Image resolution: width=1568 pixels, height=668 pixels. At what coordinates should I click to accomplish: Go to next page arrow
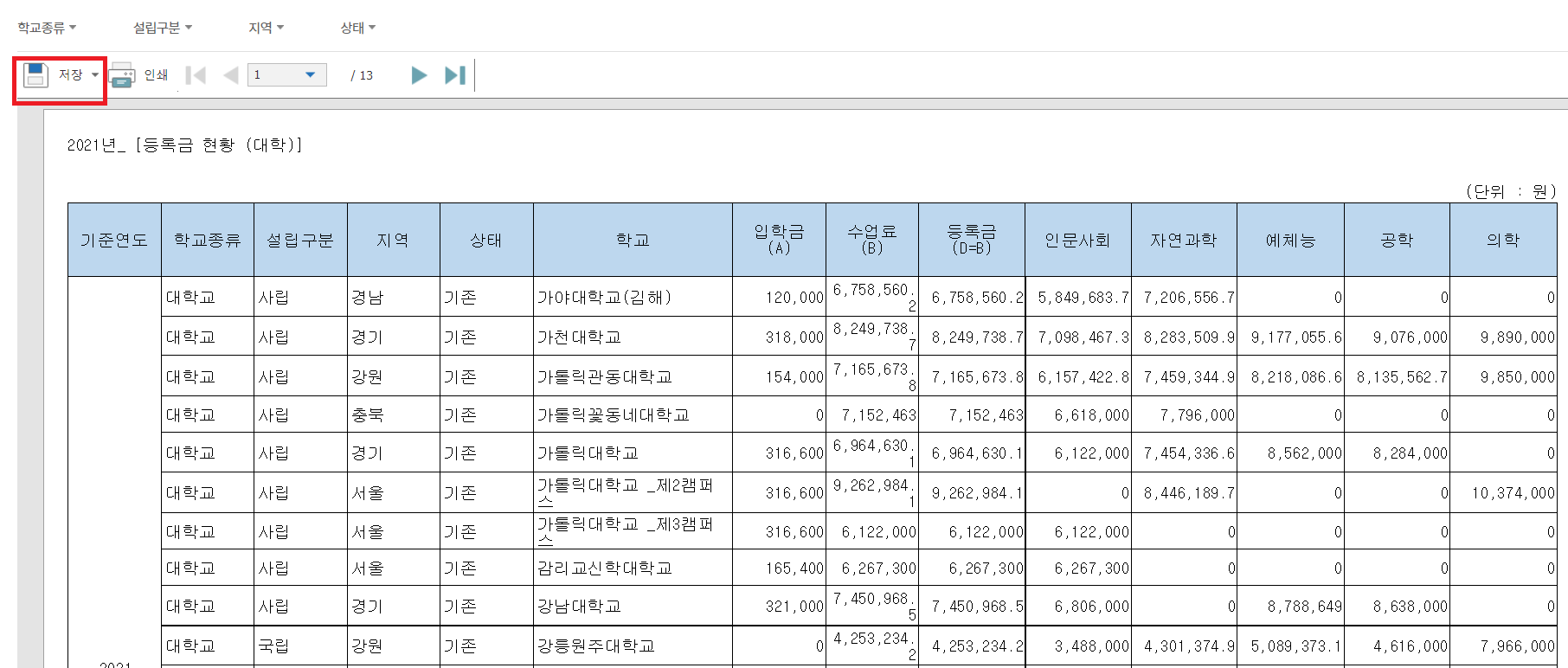419,75
